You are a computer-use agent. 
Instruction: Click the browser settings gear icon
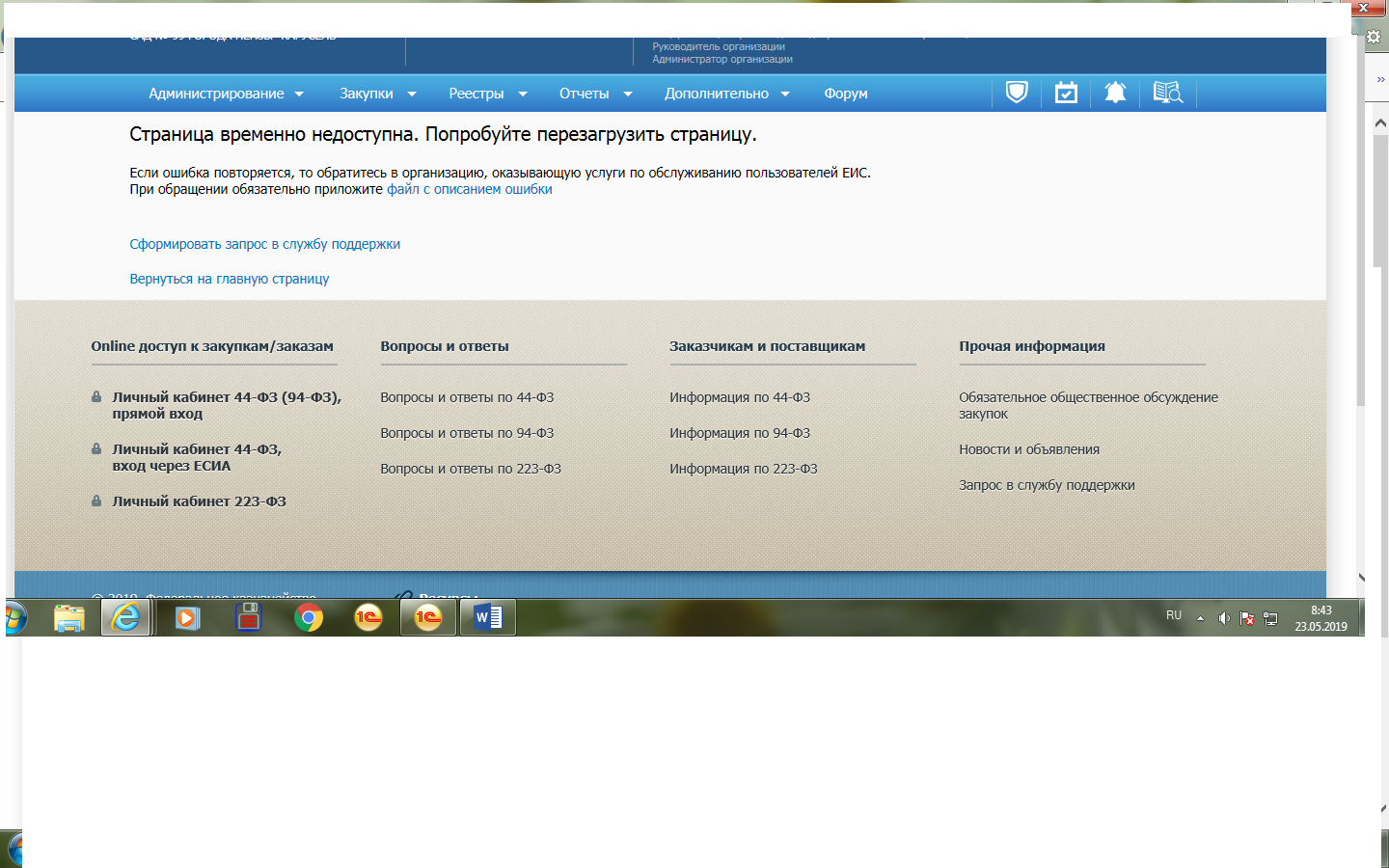coord(1374,38)
